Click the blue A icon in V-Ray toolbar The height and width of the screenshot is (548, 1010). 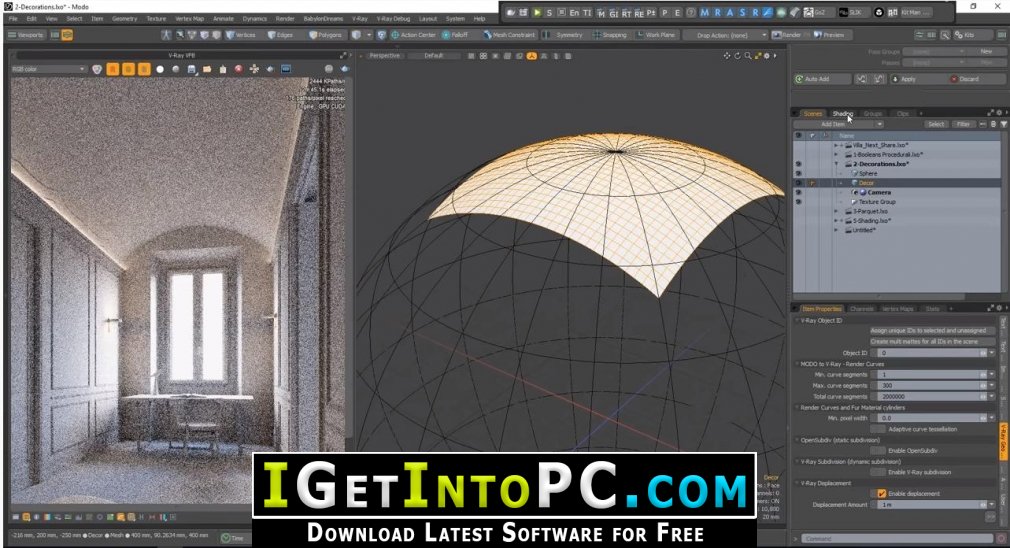point(729,12)
